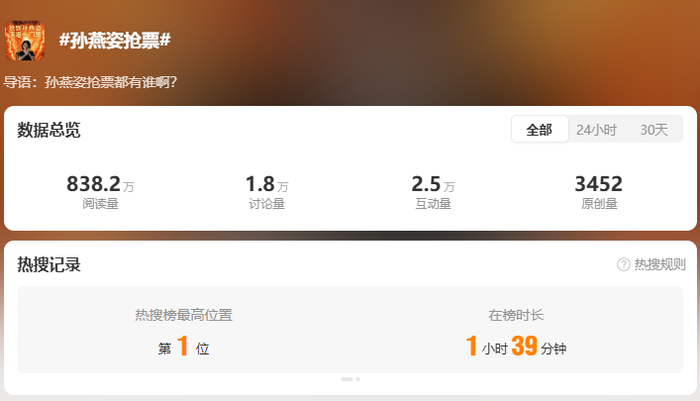Click the 2.5万 互动量 statistic

click(x=433, y=192)
